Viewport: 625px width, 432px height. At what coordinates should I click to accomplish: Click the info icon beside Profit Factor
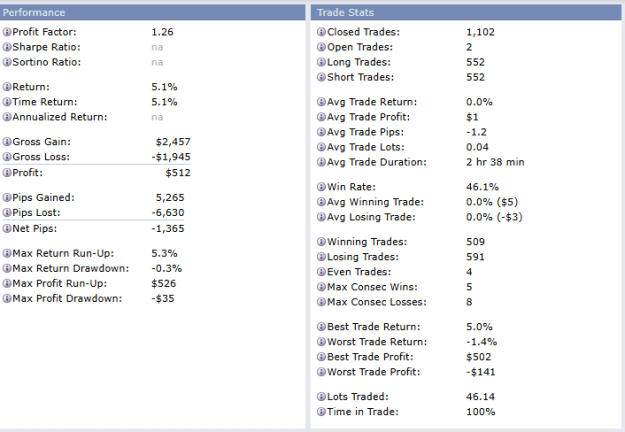click(7, 32)
